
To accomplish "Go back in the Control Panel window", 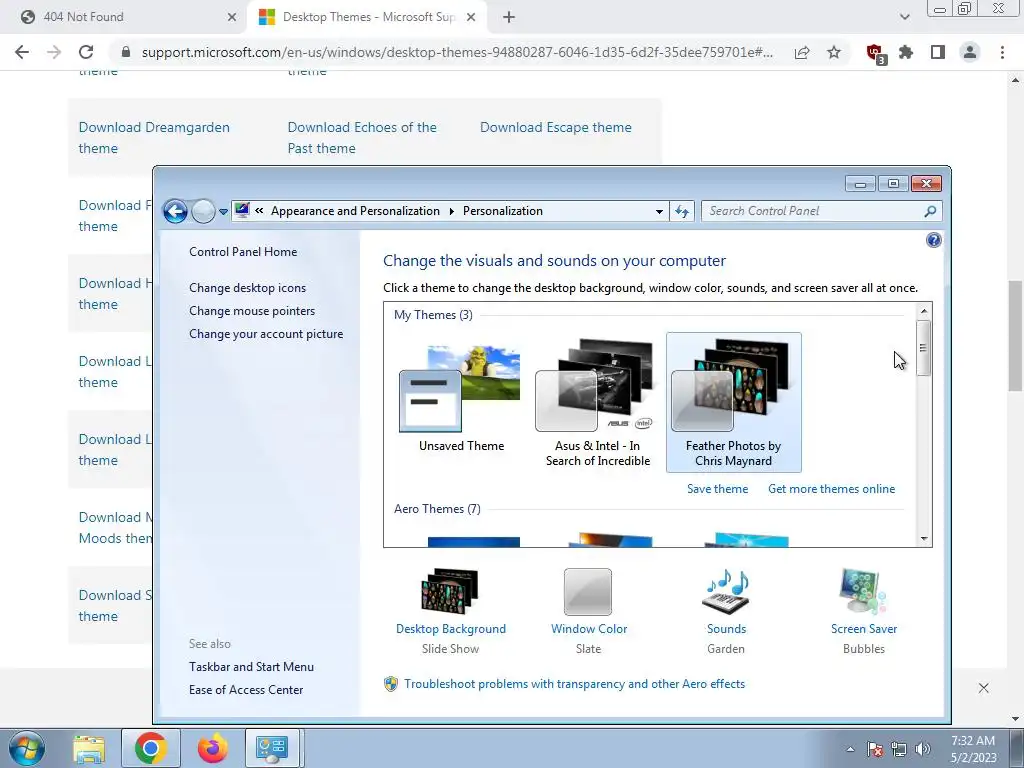I will (x=175, y=211).
